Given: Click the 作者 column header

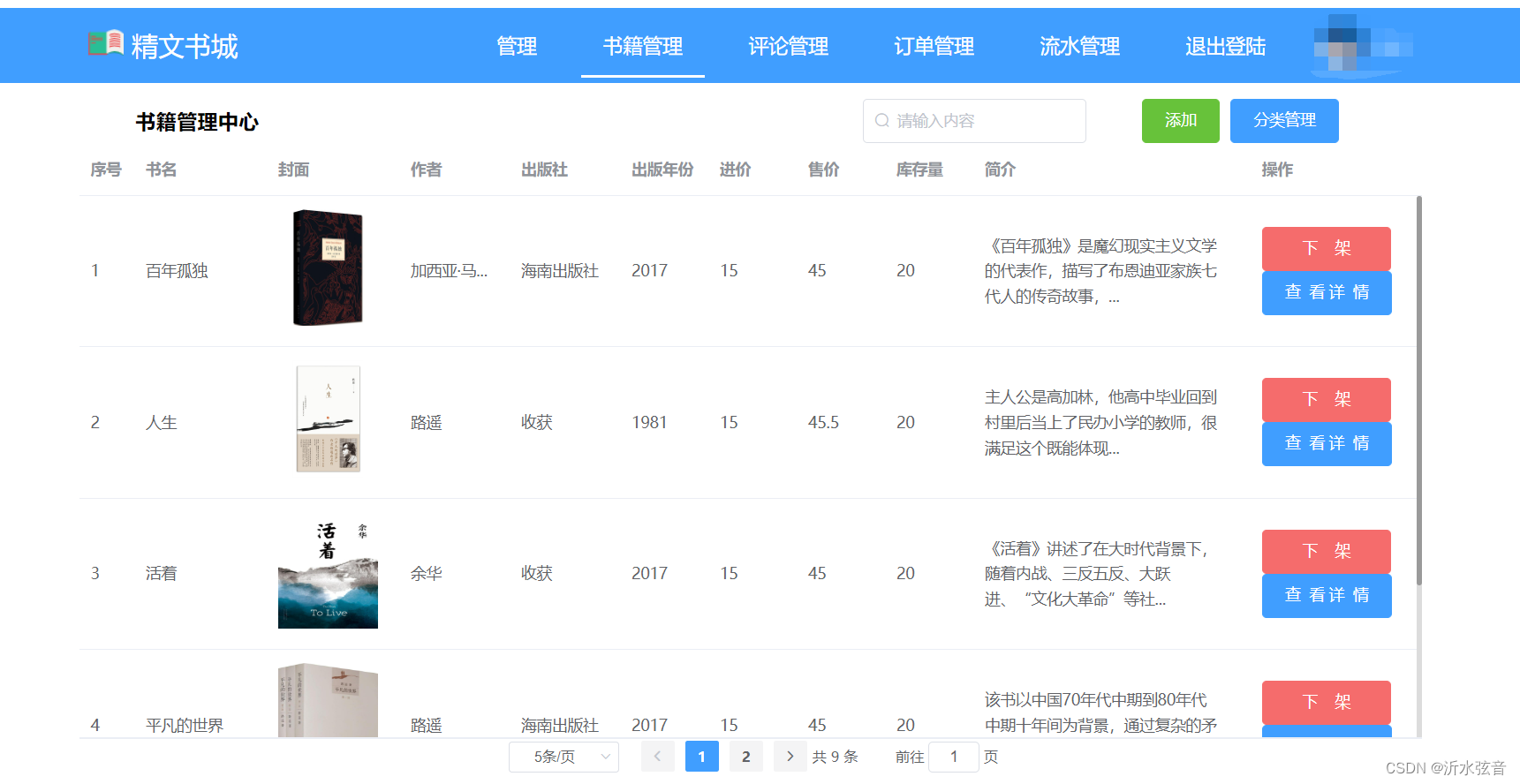Looking at the screenshot, I should click(x=426, y=170).
